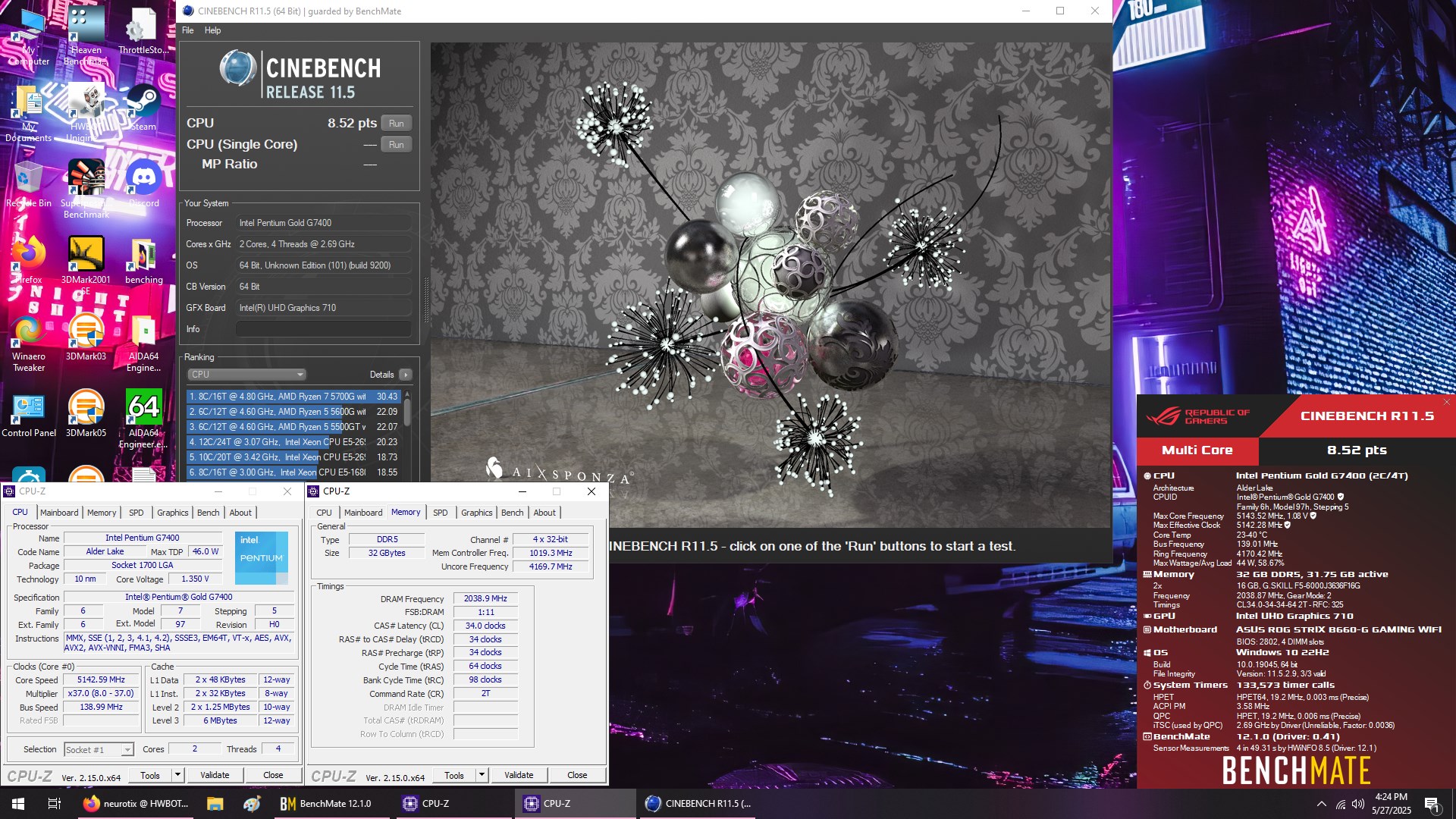Launch Winaero Tweaker from the desktop
Viewport: 1456px width, 819px height.
[x=28, y=342]
